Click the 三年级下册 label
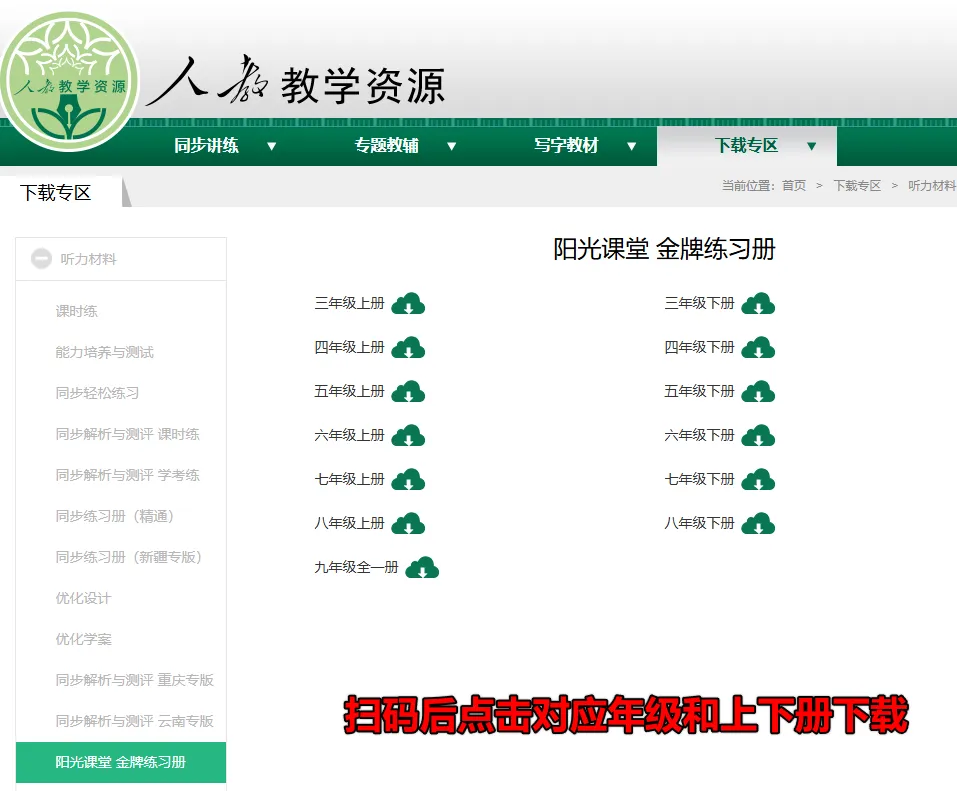Image resolution: width=957 pixels, height=791 pixels. pyautogui.click(x=699, y=303)
